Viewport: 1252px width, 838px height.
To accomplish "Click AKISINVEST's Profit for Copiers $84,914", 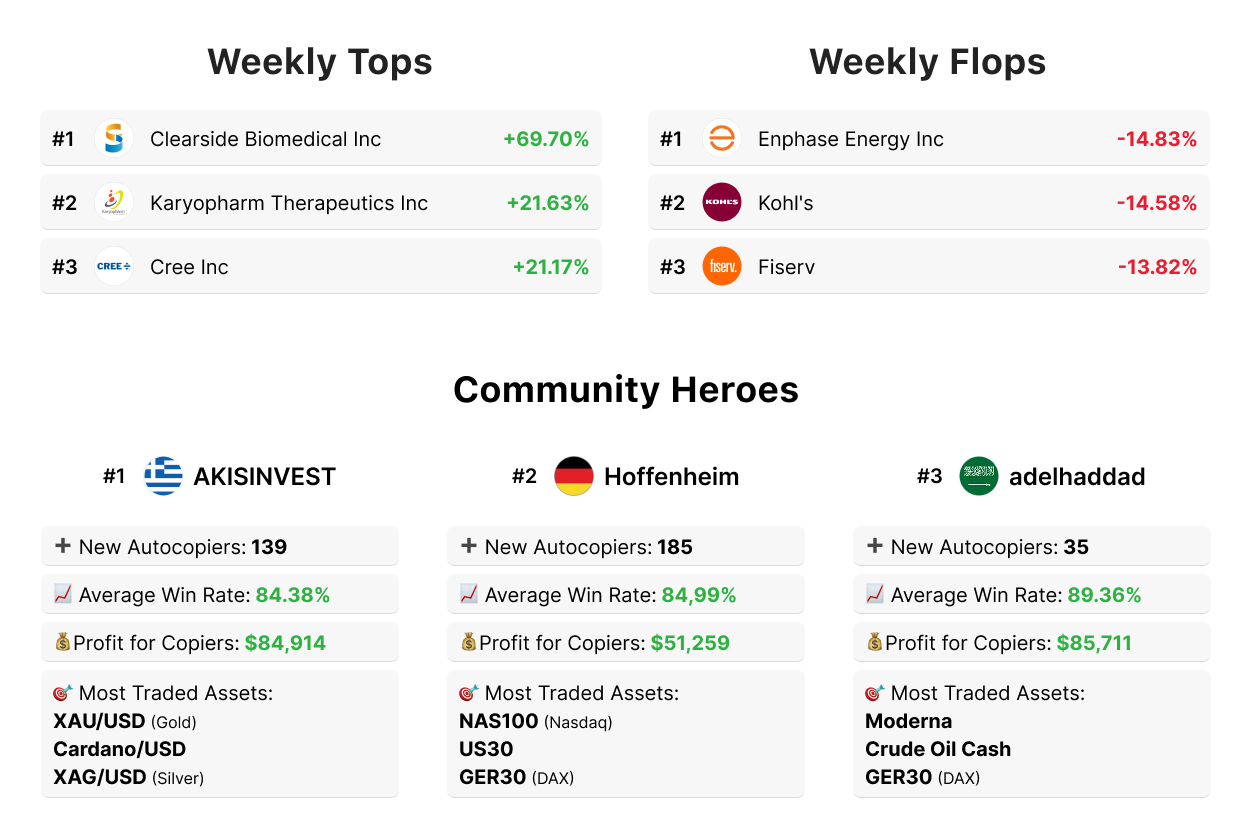I will tap(285, 643).
